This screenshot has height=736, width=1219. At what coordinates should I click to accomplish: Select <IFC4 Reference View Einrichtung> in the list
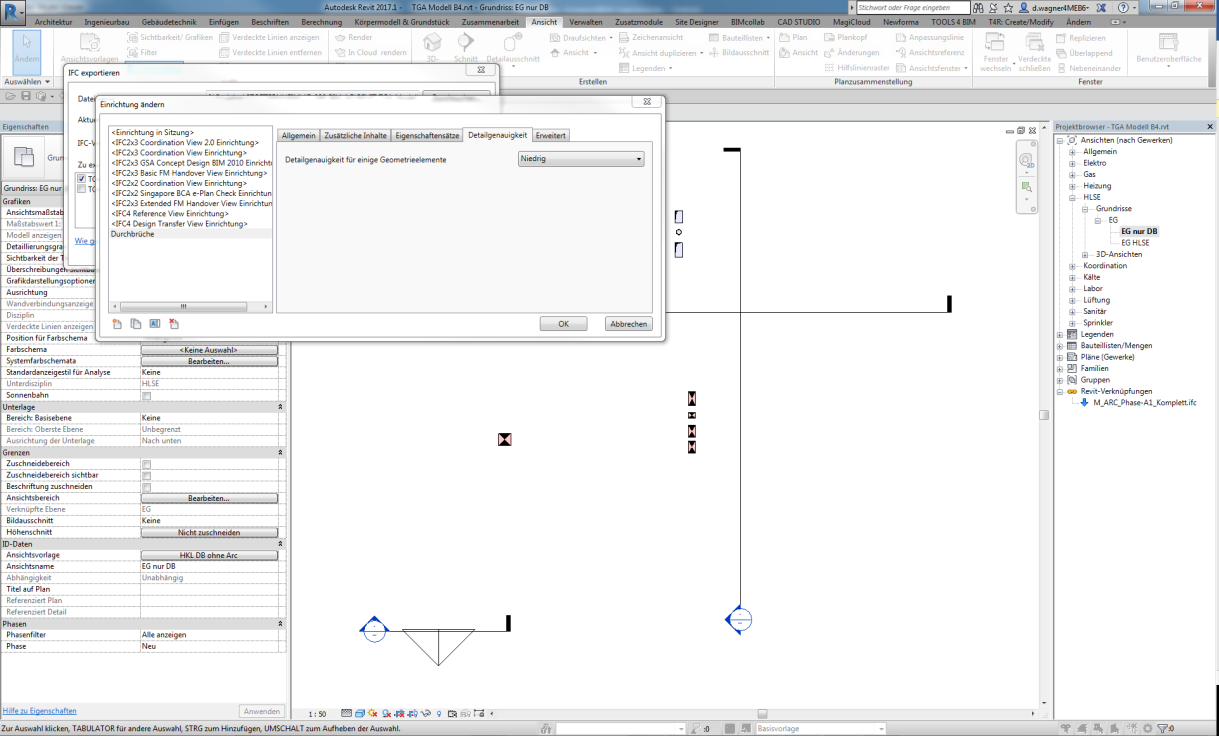click(x=170, y=213)
